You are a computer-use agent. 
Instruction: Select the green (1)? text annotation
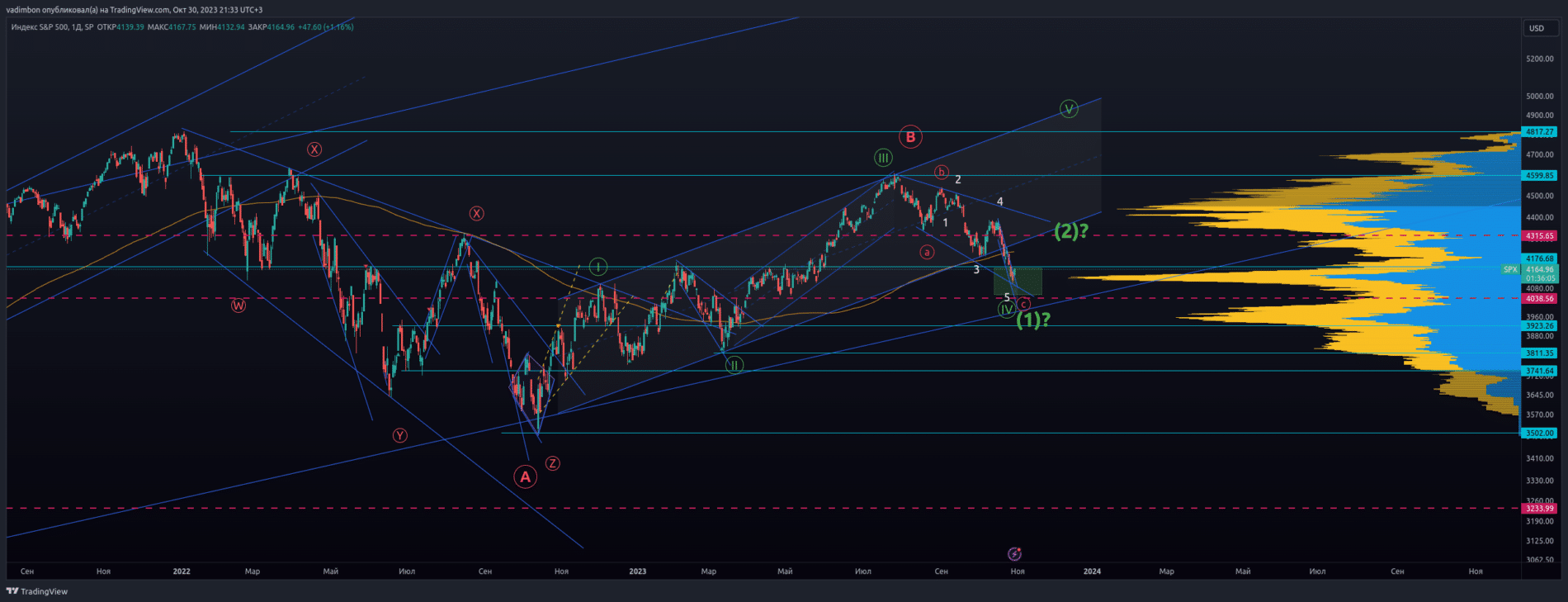(1033, 320)
